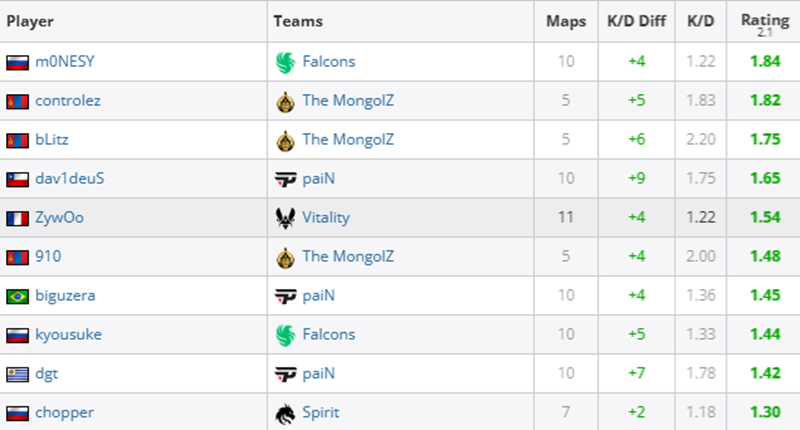Open the 910 player profile link
The width and height of the screenshot is (800, 430).
(48, 257)
